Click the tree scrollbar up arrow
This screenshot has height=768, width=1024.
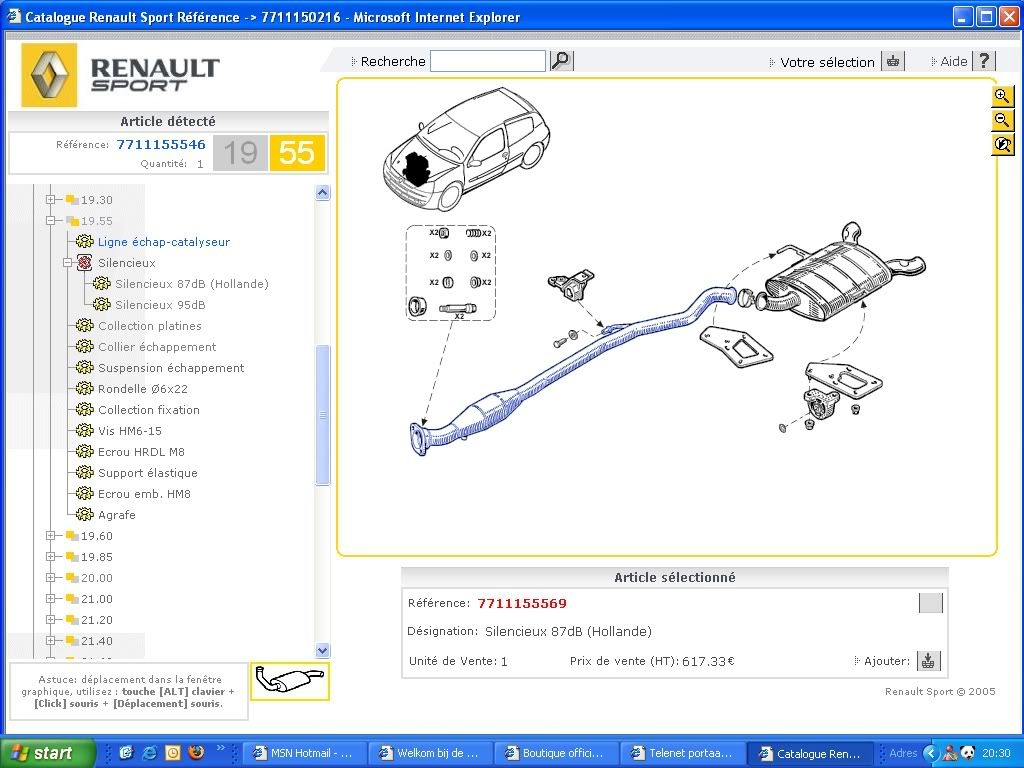[323, 193]
